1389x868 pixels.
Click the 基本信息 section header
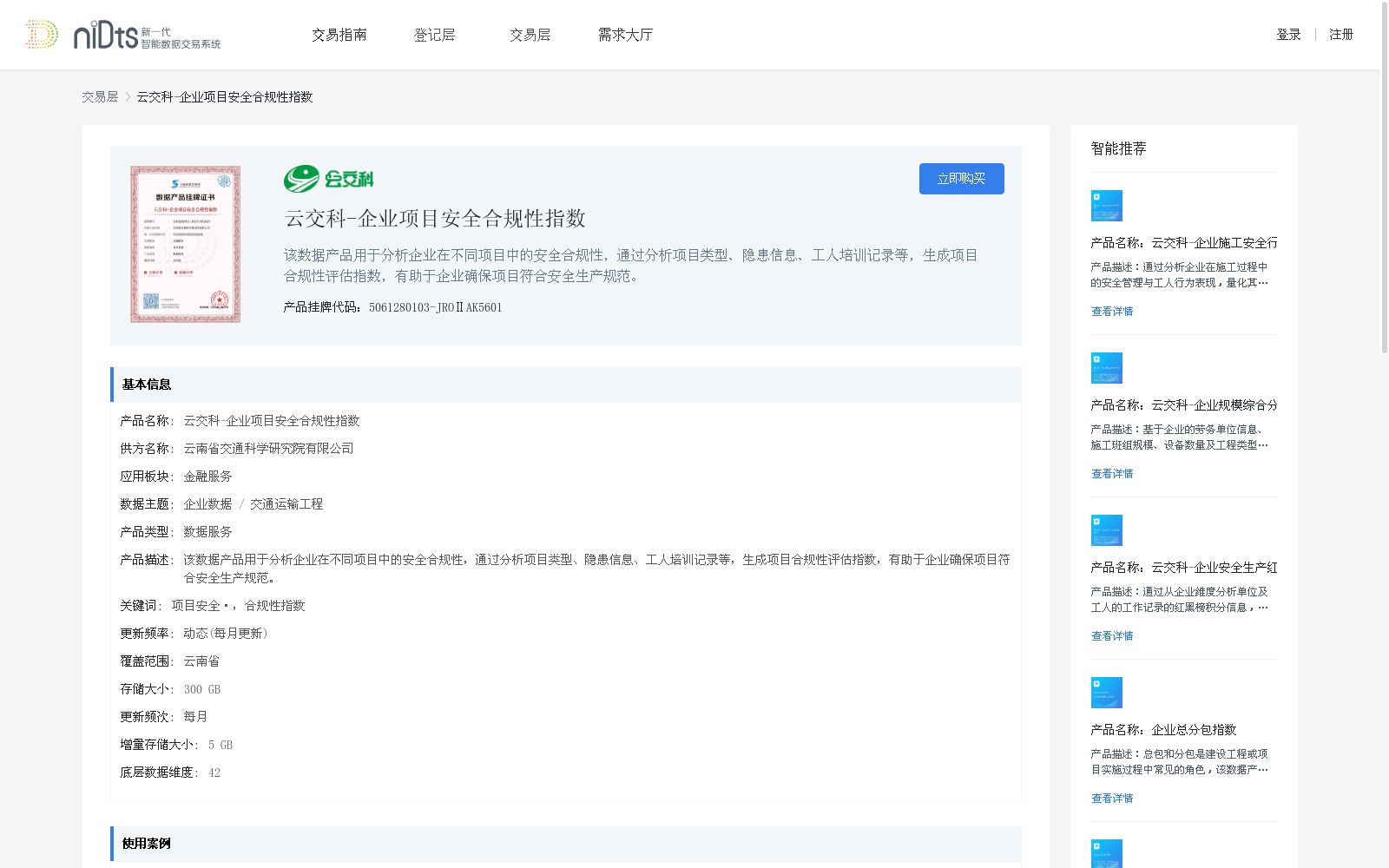[566, 385]
